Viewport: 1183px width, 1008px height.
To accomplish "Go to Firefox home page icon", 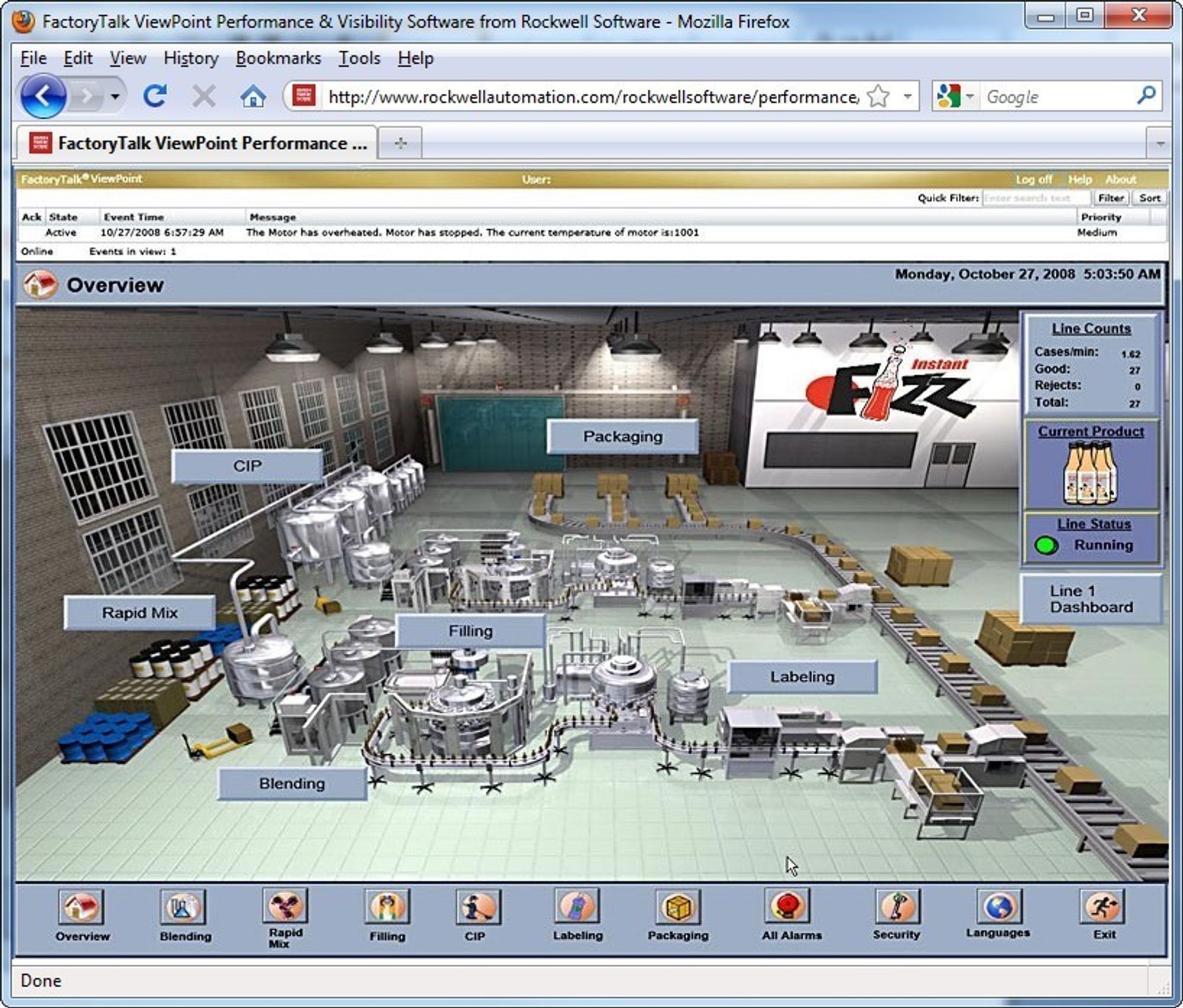I will (x=253, y=96).
